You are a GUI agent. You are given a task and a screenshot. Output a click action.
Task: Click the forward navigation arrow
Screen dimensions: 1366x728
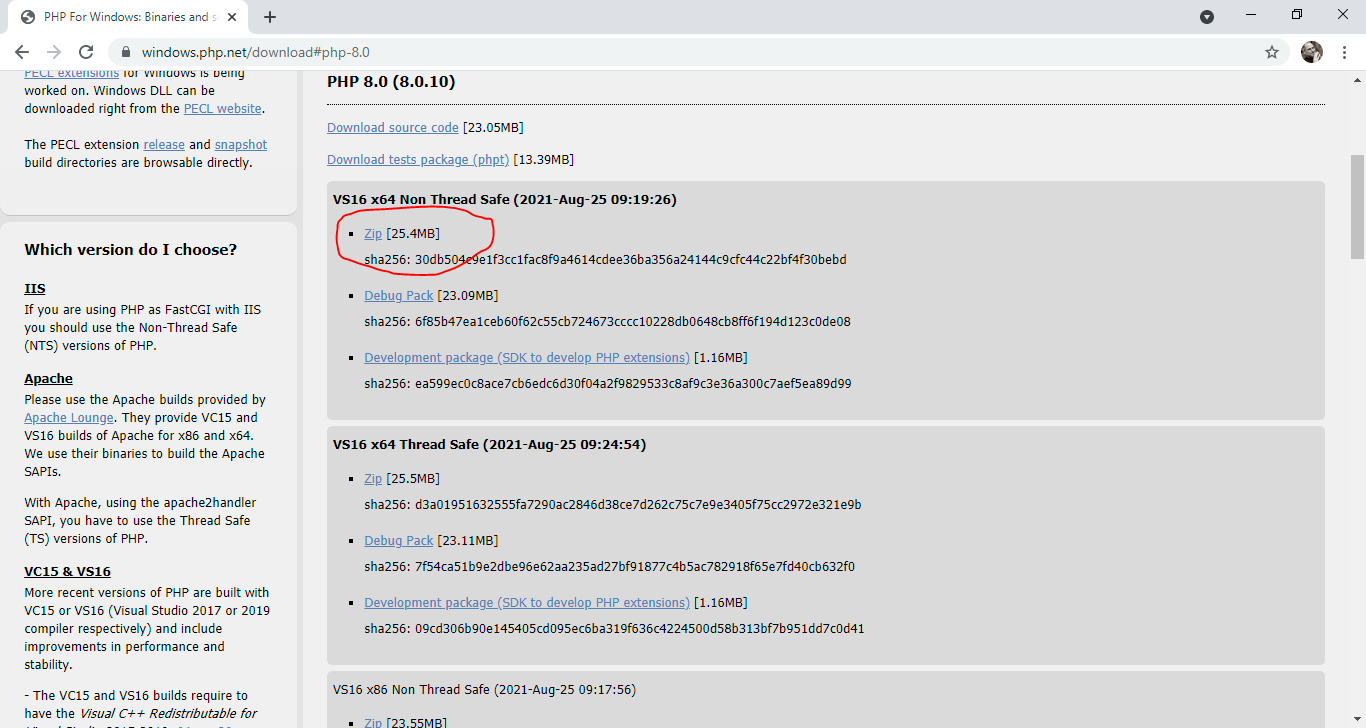coord(54,52)
